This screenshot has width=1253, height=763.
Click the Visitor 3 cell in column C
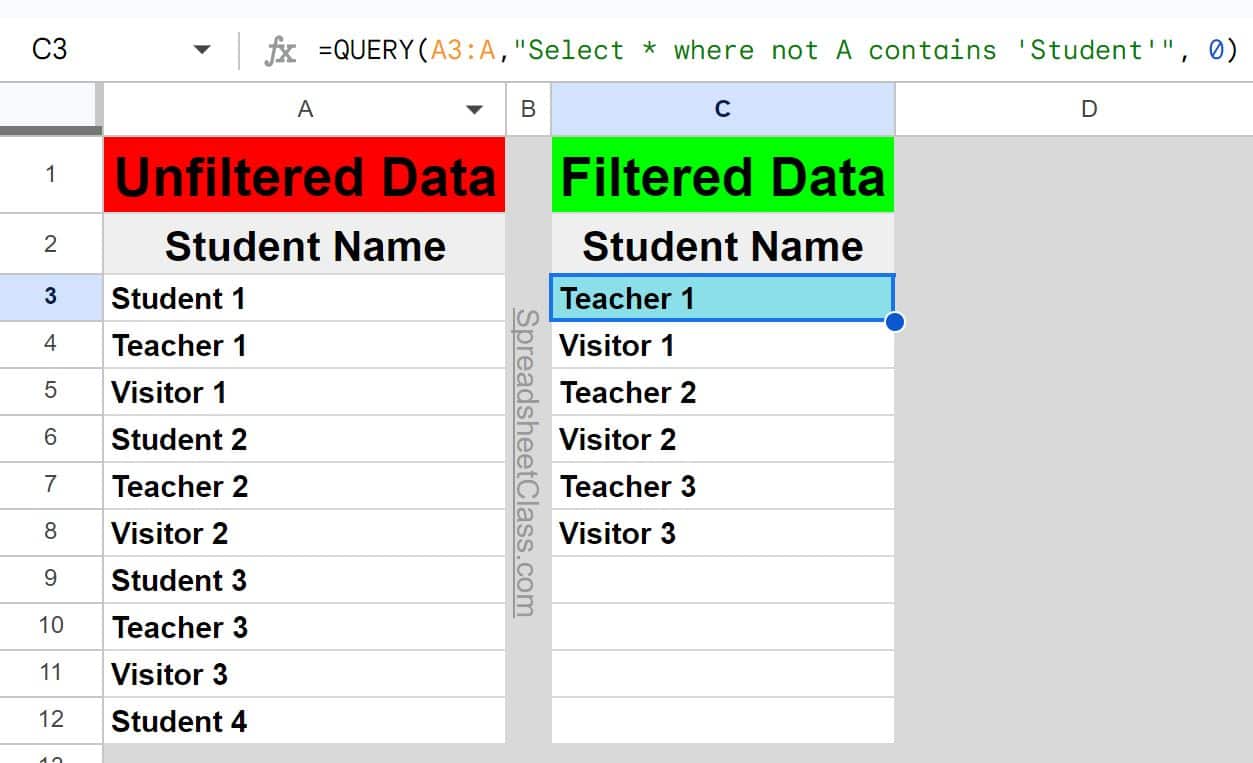pos(722,533)
